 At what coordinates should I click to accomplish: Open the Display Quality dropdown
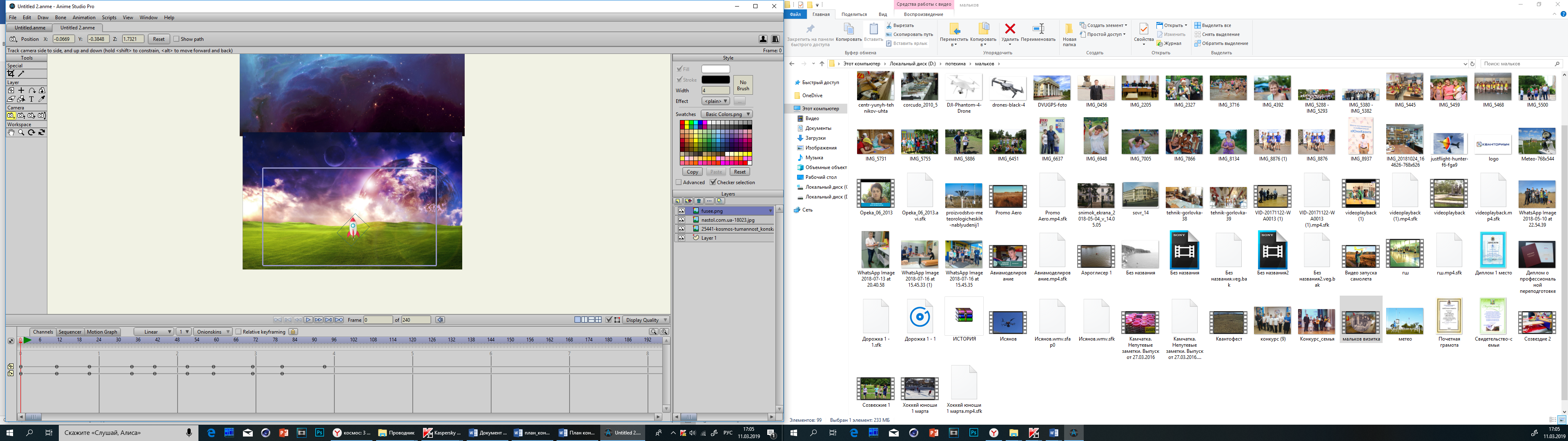pos(646,320)
